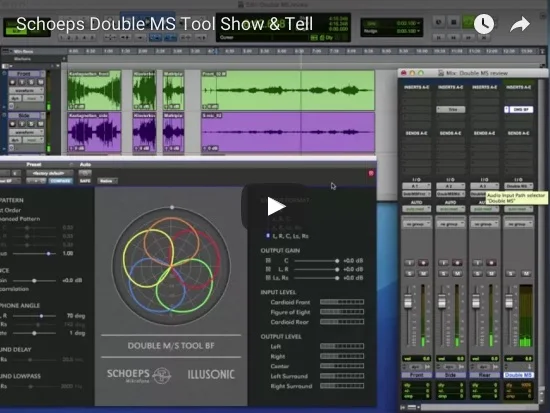Click the Stop transport button

point(454,22)
